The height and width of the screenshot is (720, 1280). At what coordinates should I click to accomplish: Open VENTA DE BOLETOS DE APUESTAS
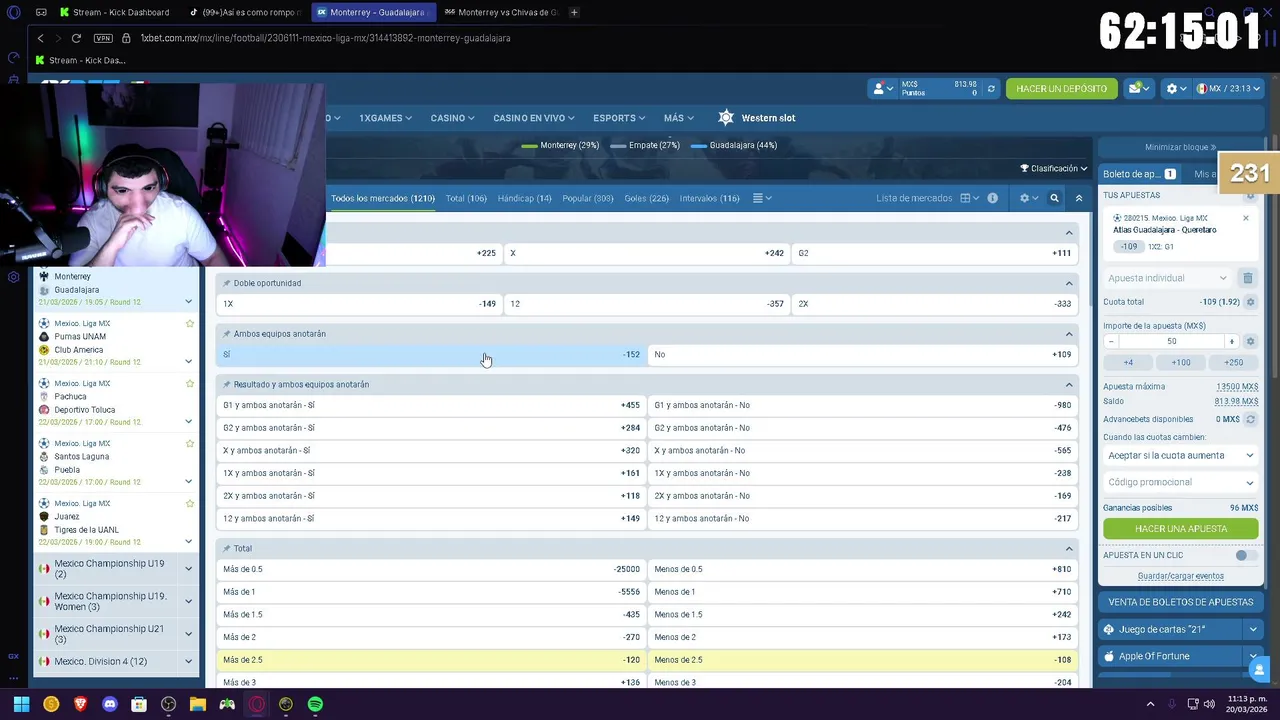1180,602
